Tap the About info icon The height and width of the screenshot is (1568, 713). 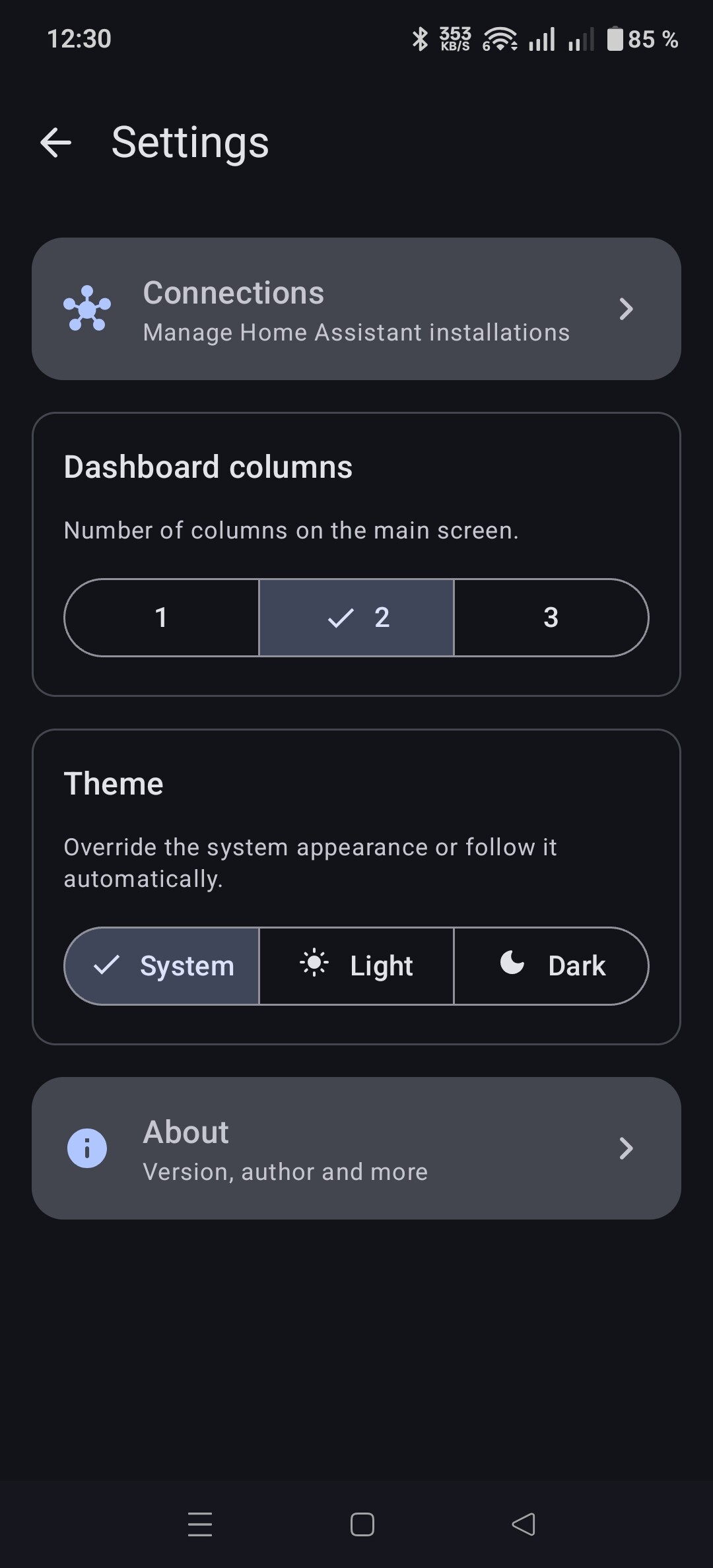[x=87, y=1148]
